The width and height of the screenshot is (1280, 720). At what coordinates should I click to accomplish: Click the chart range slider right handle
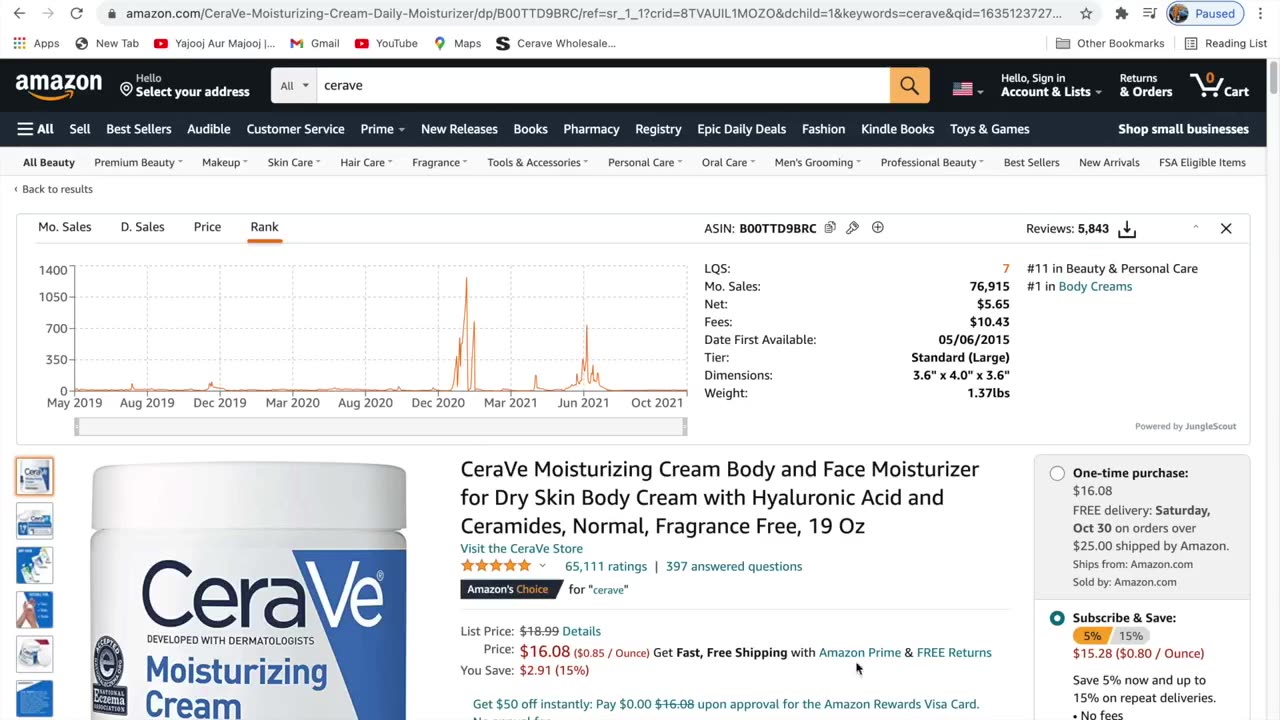685,427
